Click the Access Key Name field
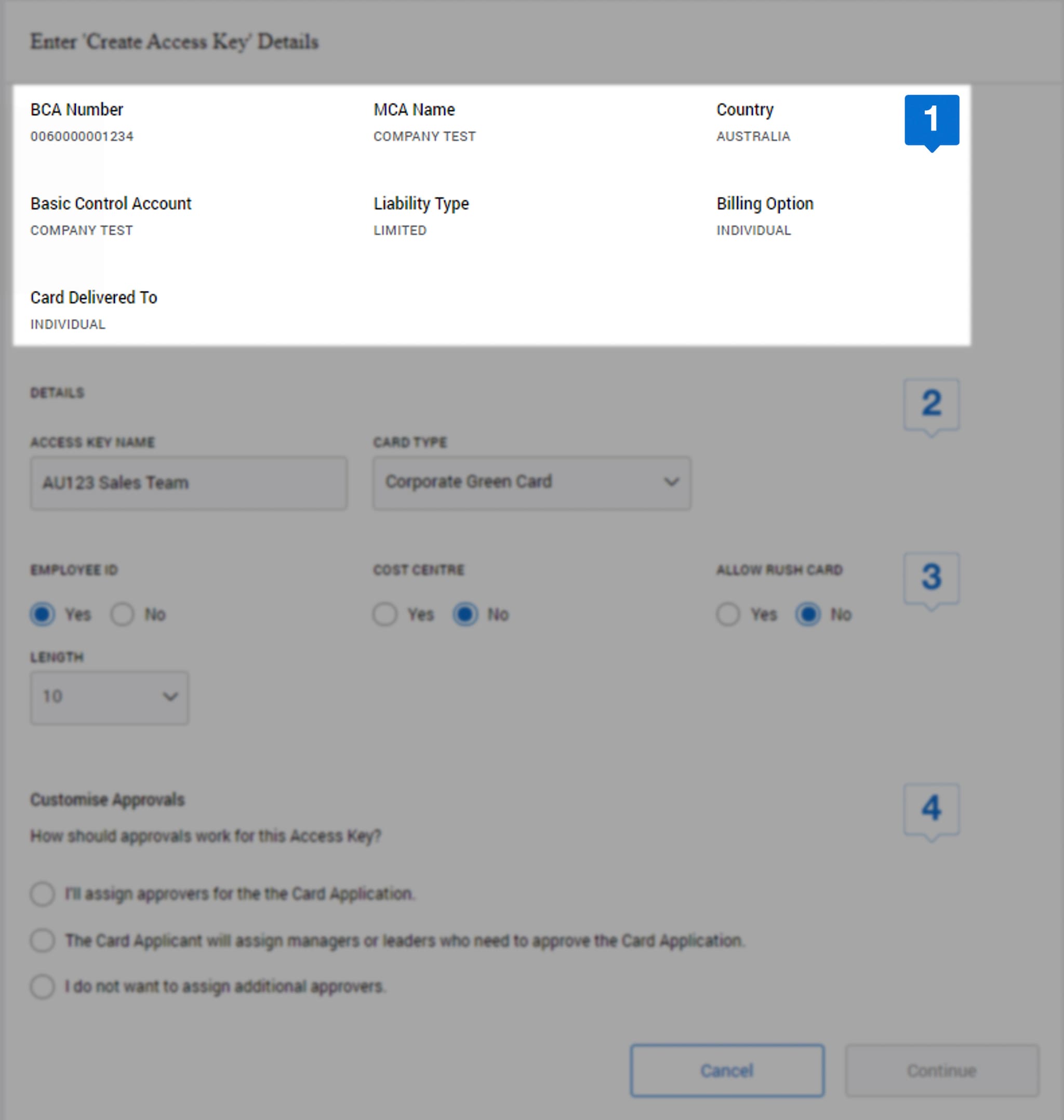Screen dimensions: 1064x1120 (188, 483)
